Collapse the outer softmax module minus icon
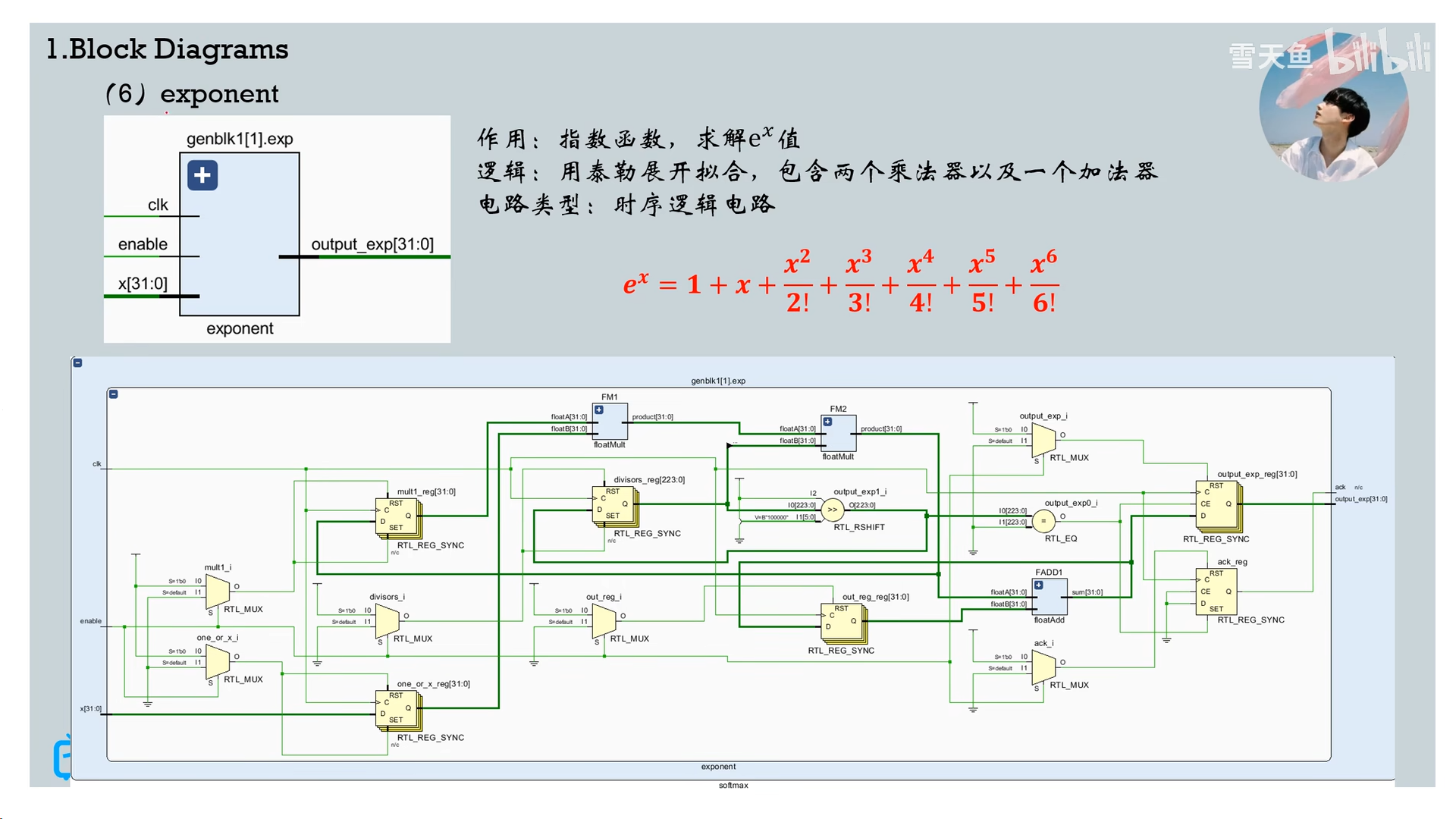 77,363
